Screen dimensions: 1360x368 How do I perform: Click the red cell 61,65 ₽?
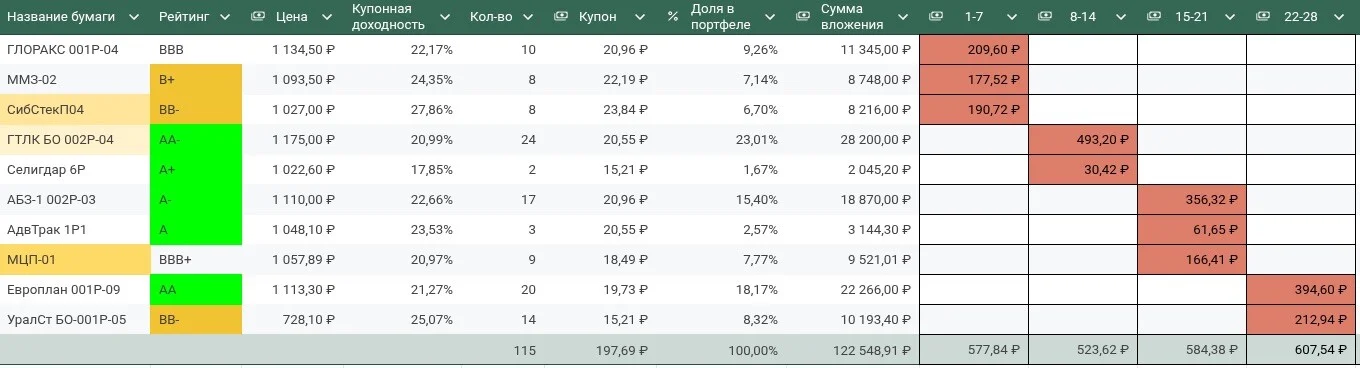point(1192,229)
